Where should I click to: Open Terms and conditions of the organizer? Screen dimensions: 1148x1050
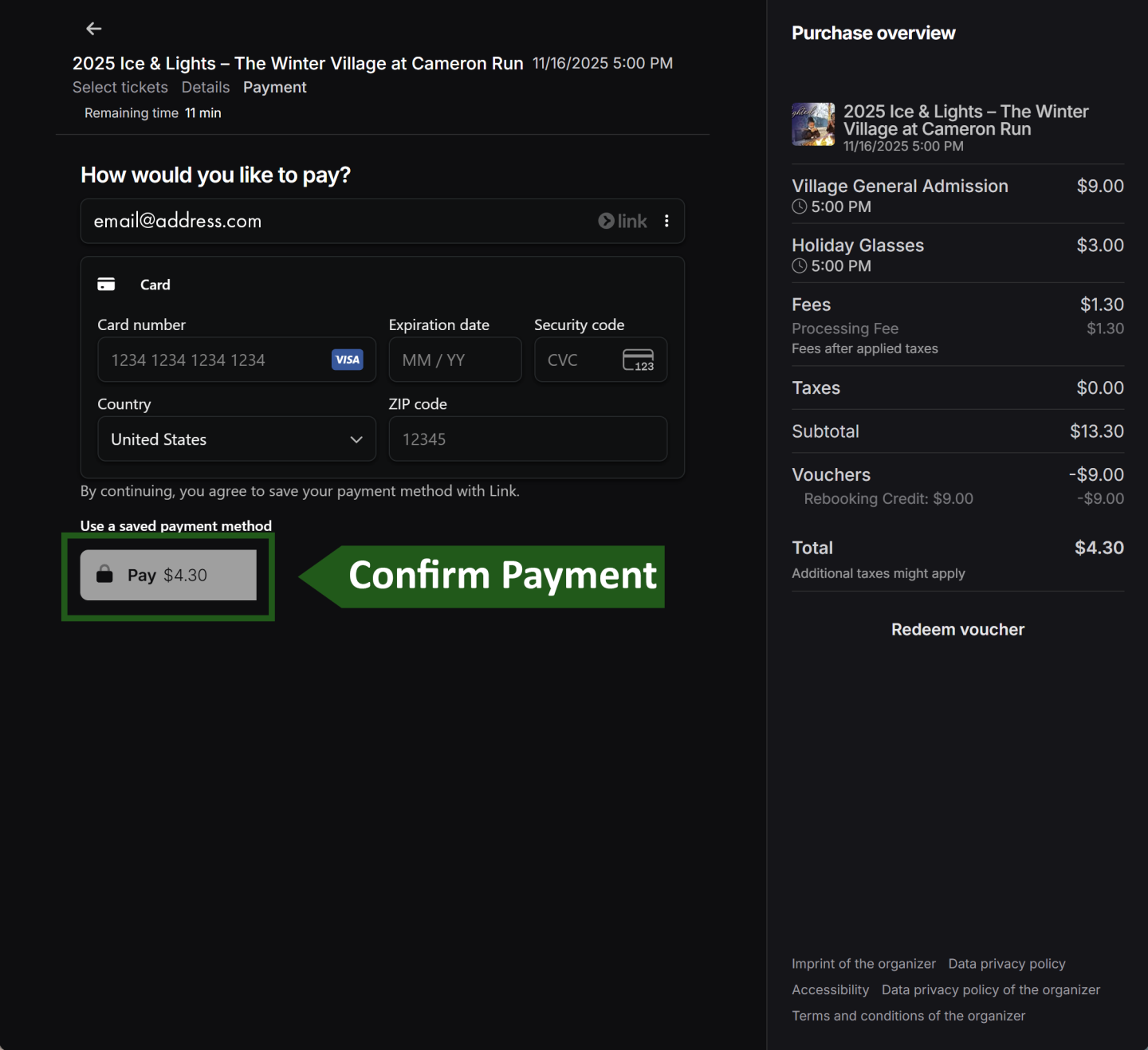pos(908,1016)
